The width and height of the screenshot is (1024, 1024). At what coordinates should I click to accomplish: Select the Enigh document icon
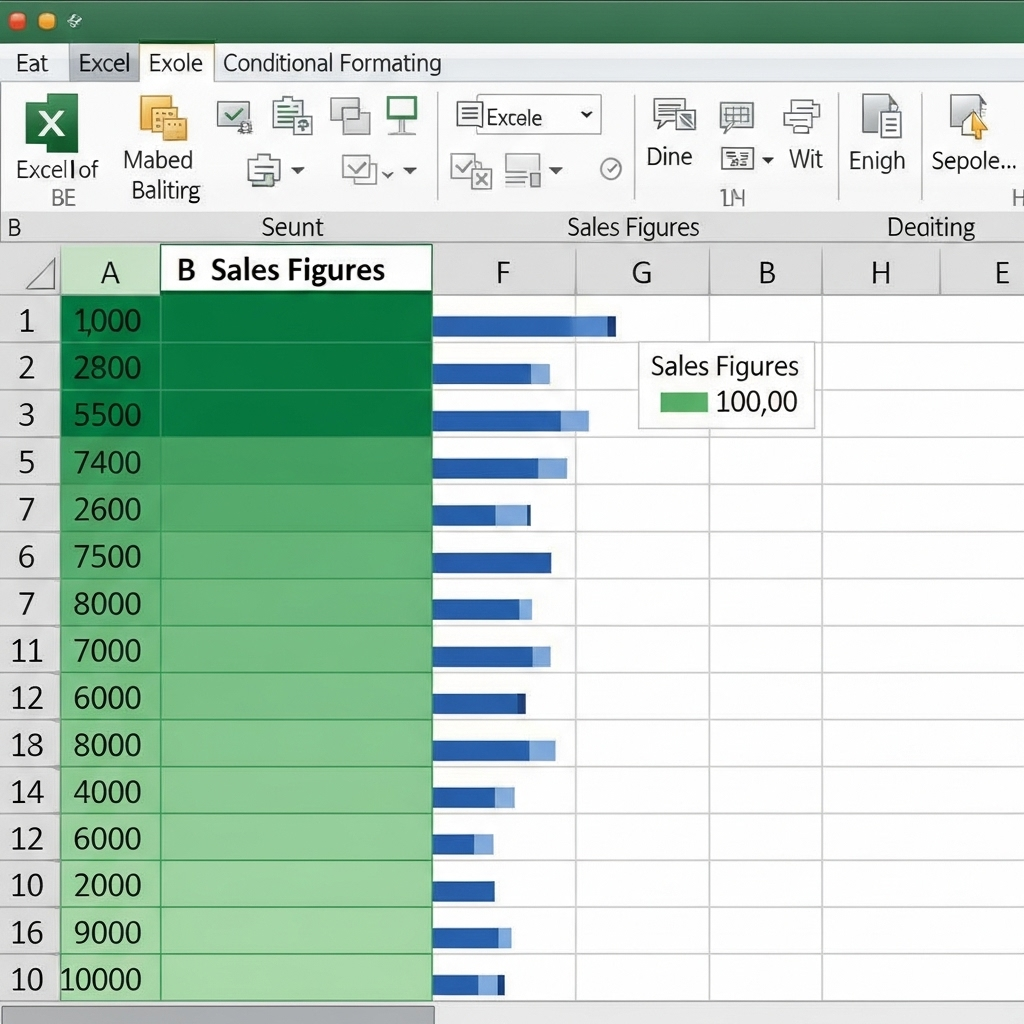(882, 119)
